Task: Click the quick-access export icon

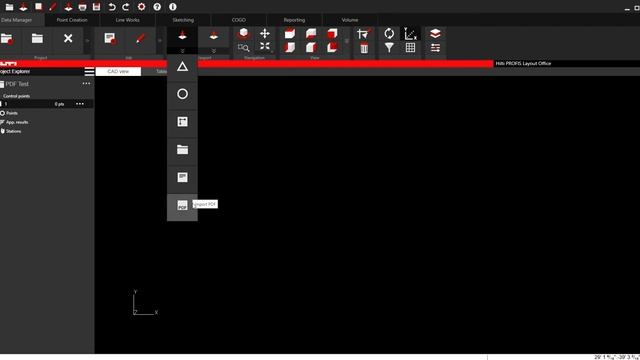Action: pos(68,7)
